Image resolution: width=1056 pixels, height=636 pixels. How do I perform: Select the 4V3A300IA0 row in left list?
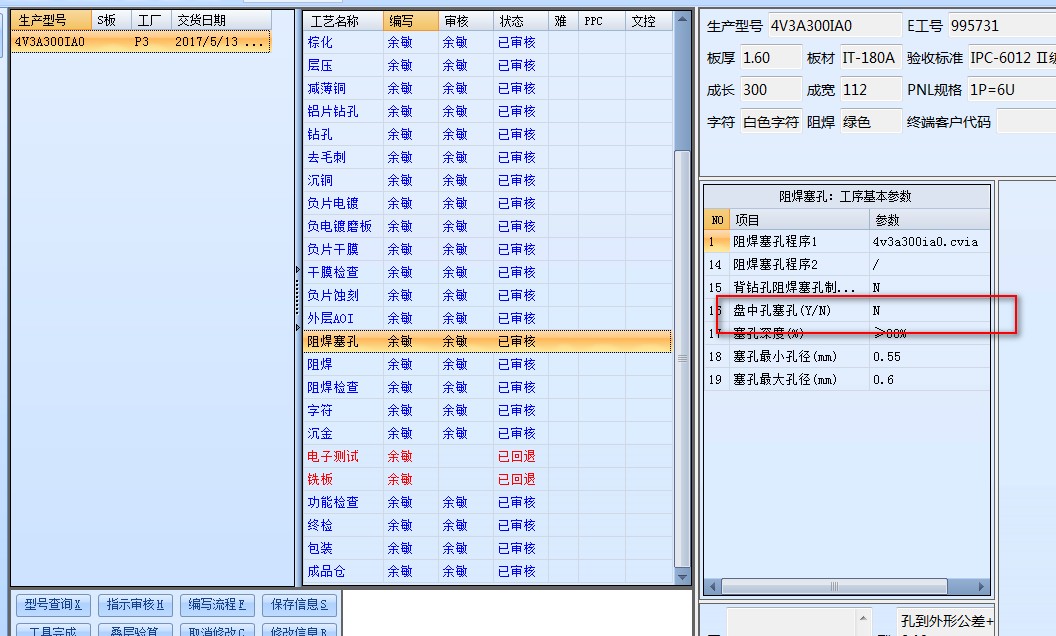click(140, 42)
